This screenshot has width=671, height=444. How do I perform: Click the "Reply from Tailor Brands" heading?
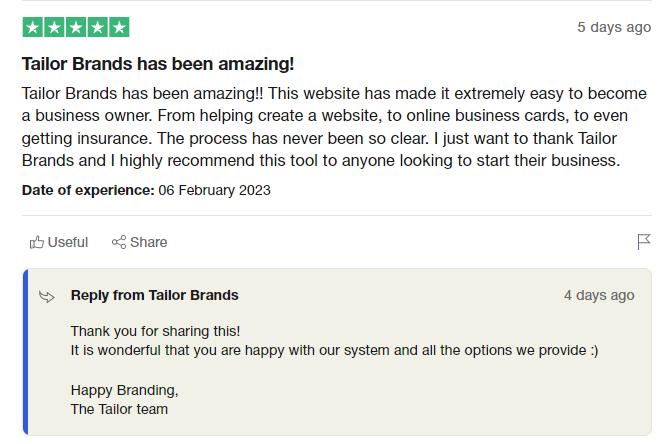coord(155,295)
